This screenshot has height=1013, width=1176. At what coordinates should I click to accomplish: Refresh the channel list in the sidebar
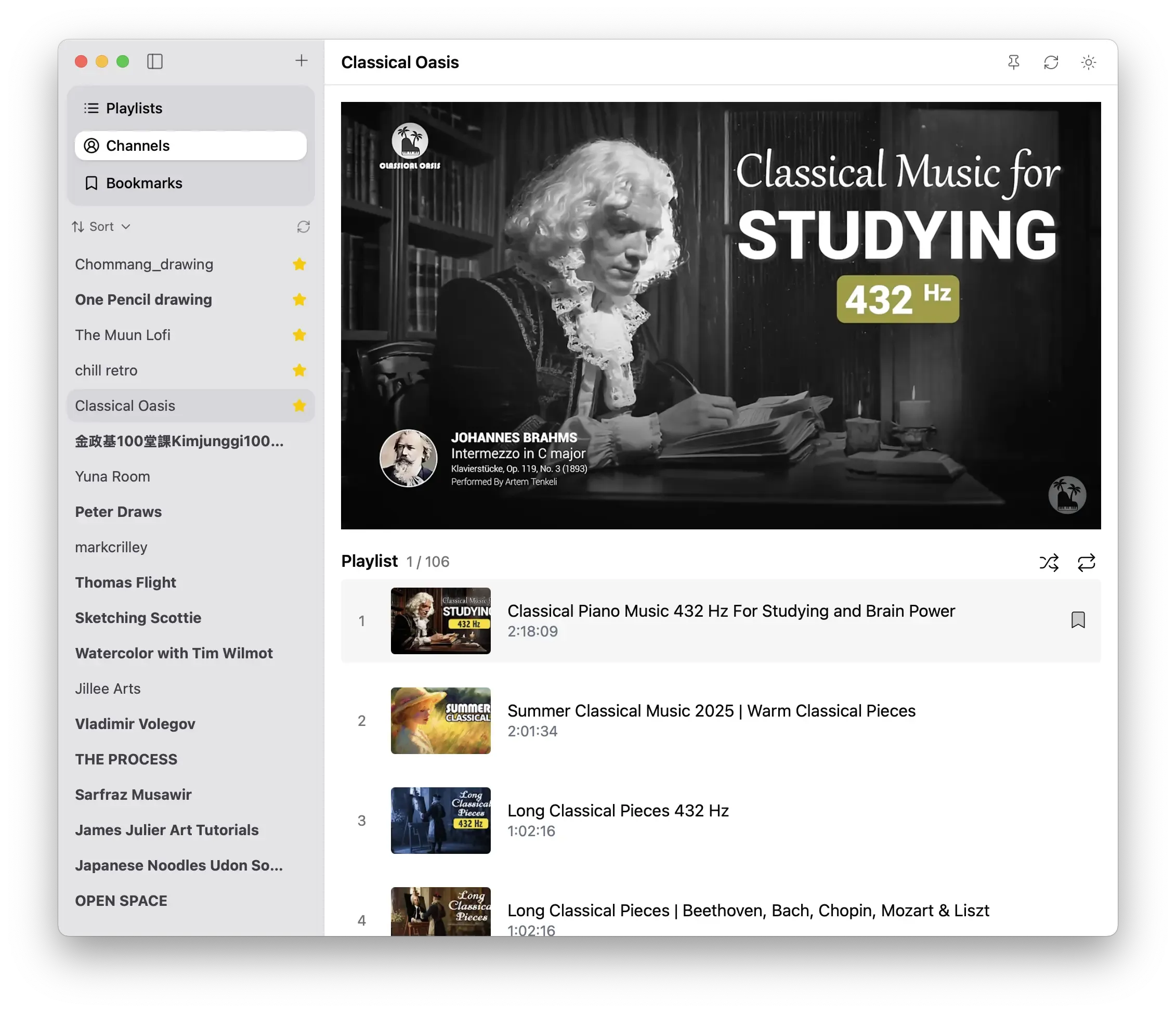click(x=304, y=227)
